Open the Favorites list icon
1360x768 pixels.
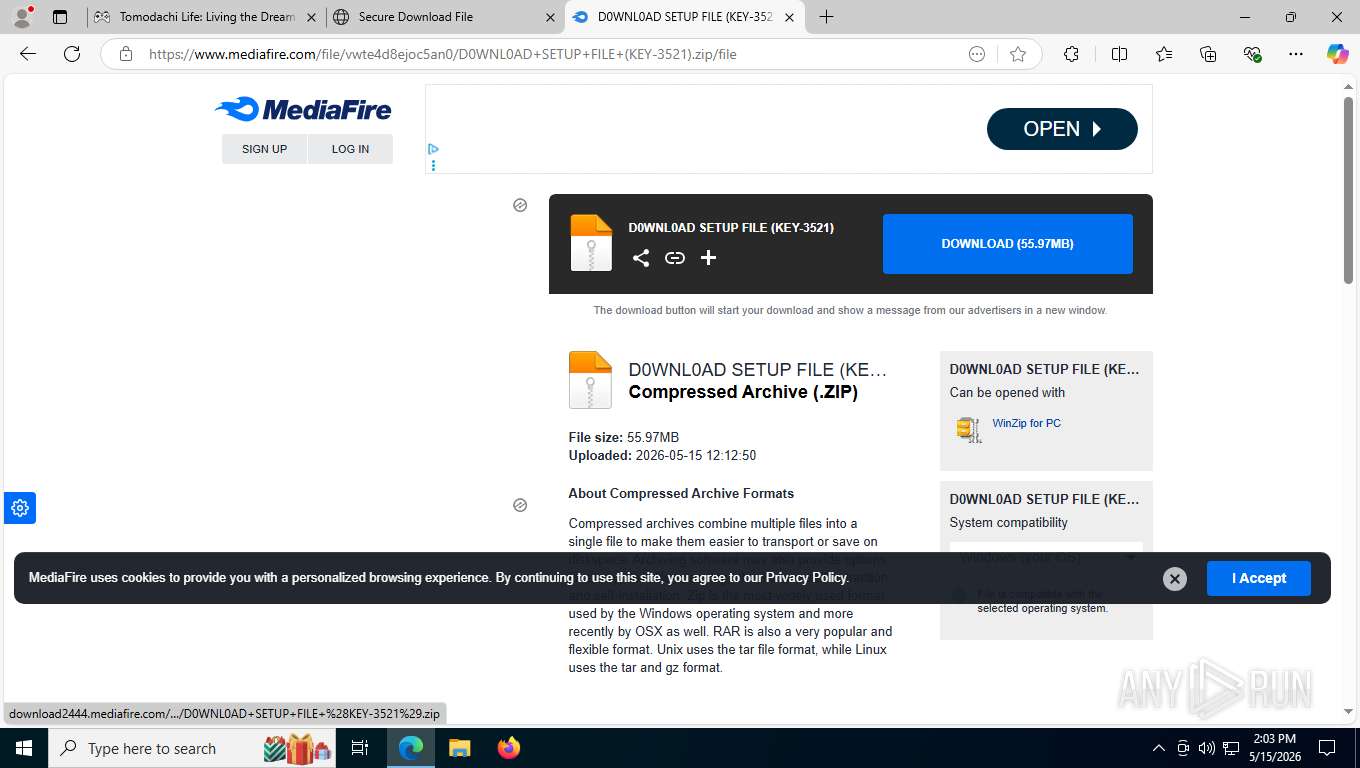click(x=1164, y=54)
